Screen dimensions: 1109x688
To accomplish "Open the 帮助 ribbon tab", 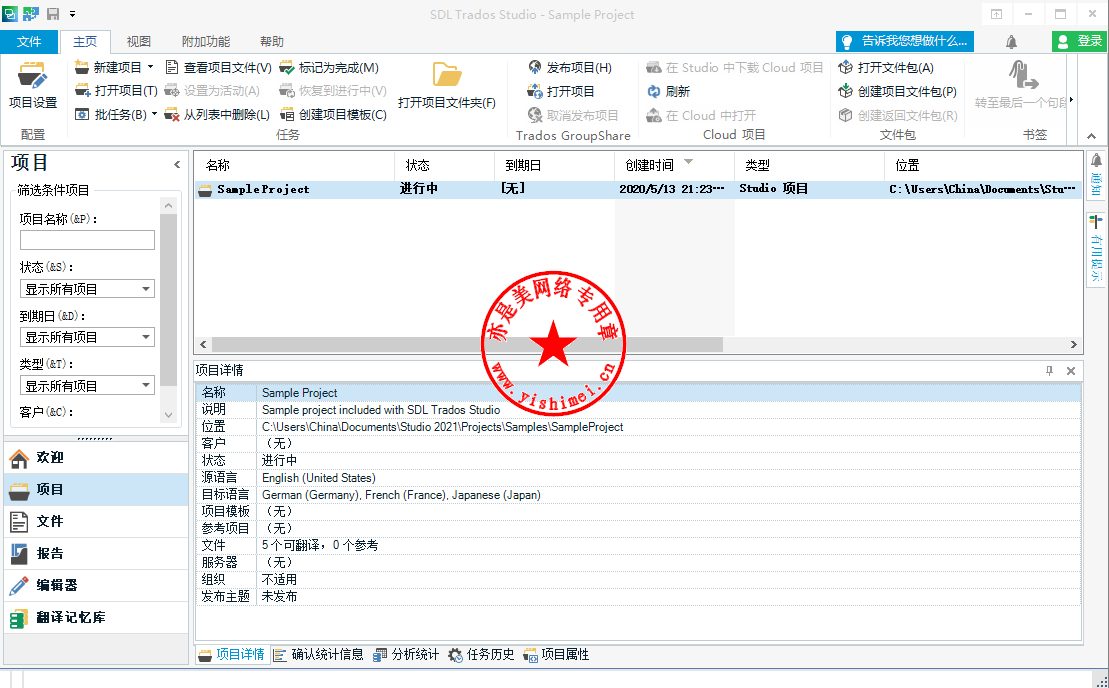I will click(x=272, y=42).
